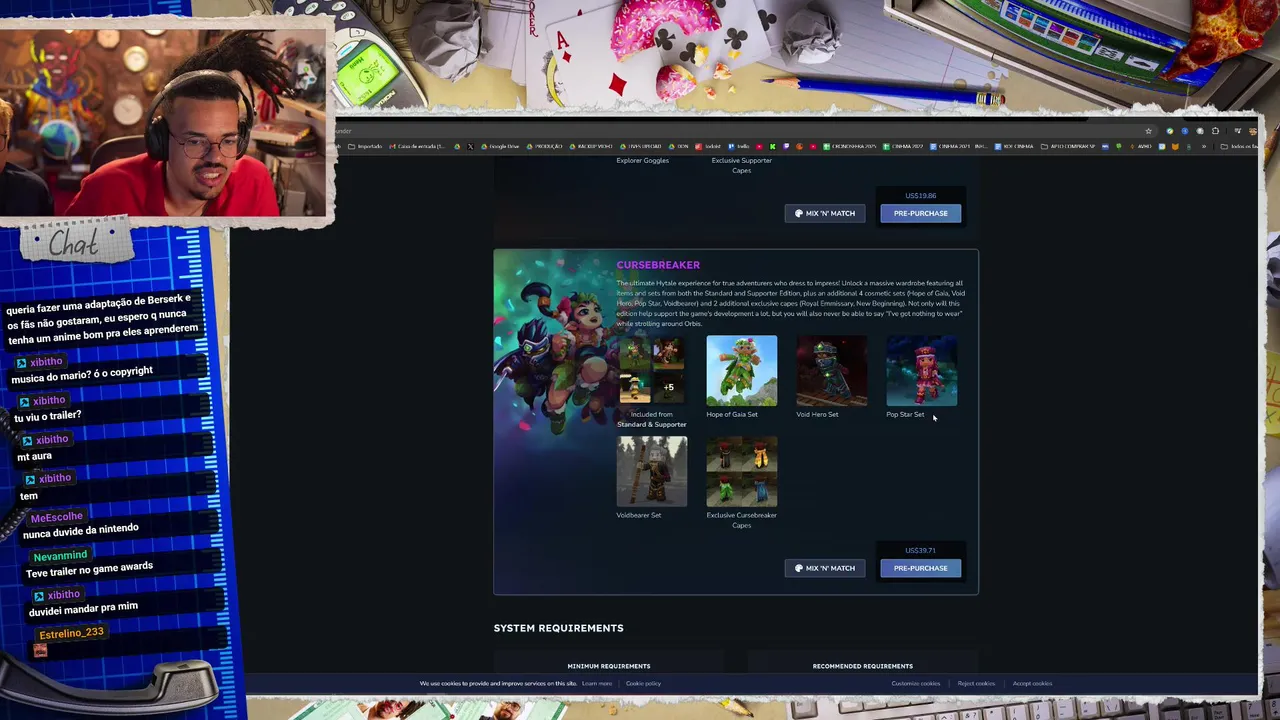Click the MINIMUM REQUIREMENTS heading

(x=608, y=666)
